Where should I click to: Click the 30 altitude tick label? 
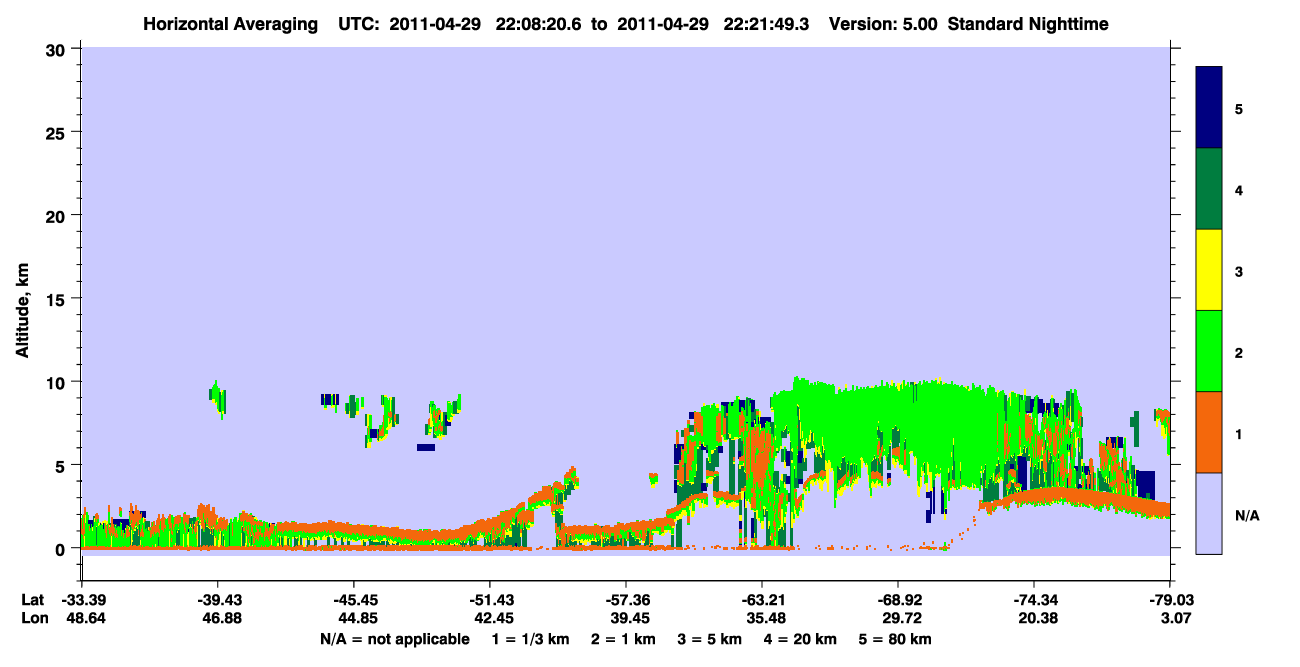tap(59, 48)
